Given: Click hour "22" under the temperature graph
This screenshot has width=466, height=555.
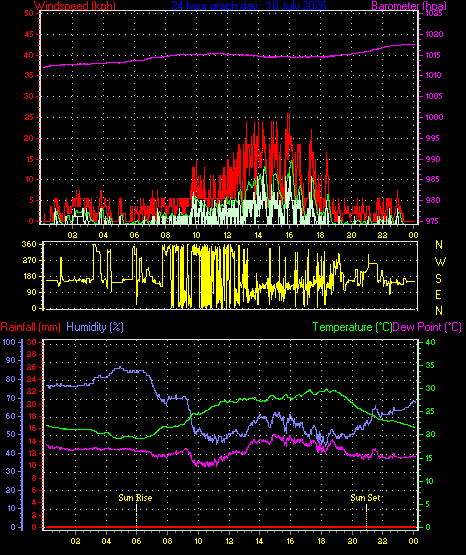Looking at the screenshot, I should 382,541.
